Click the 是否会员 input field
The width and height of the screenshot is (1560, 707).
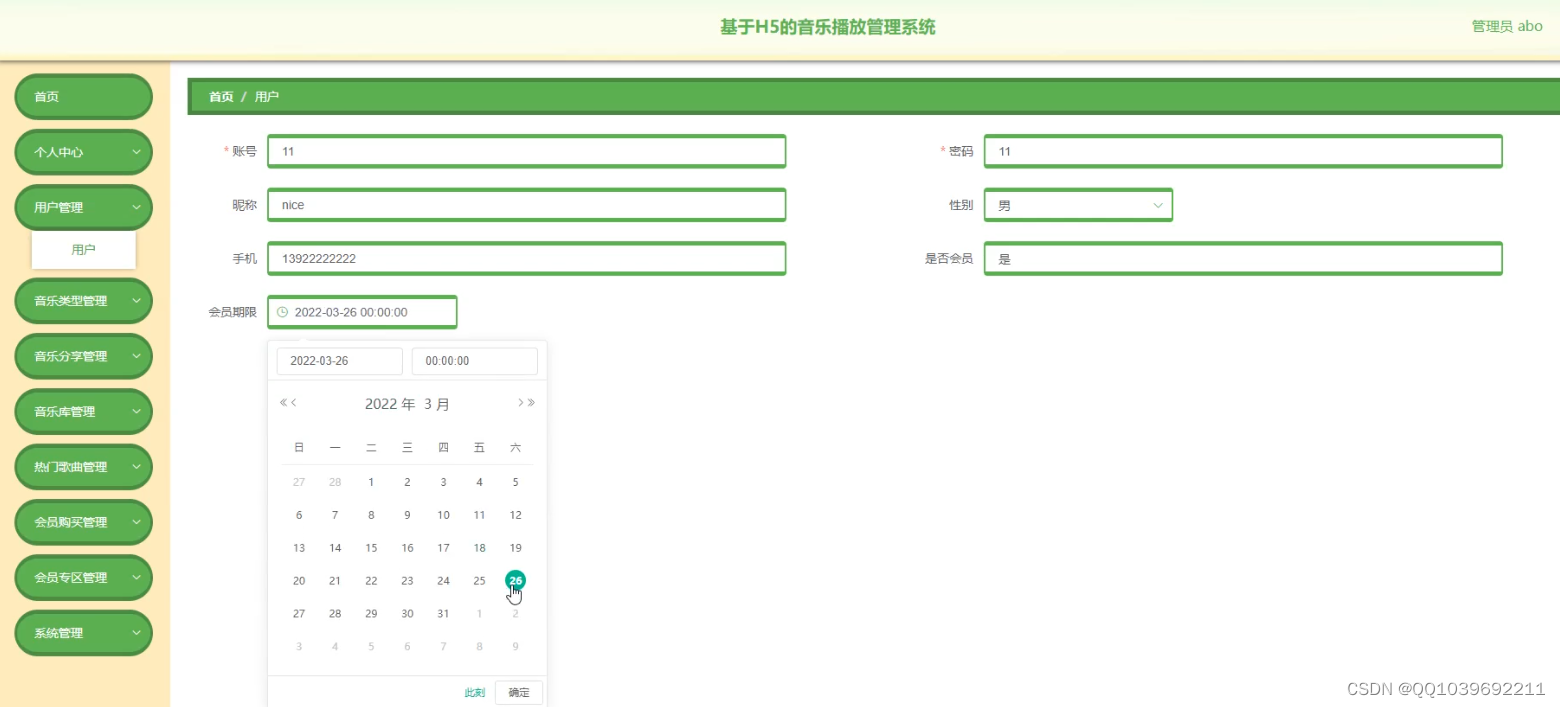click(x=1243, y=258)
